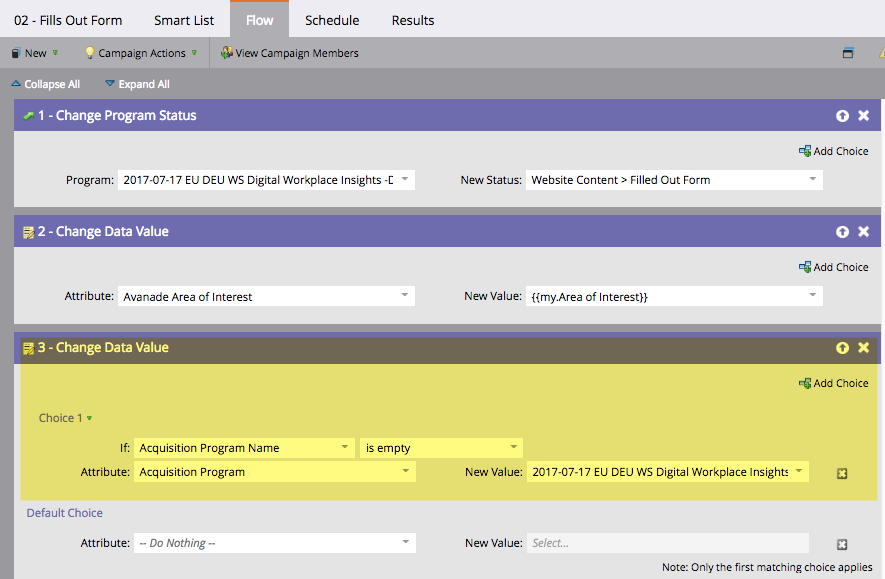Open Choice 1 New Value program dropdown
Viewport: 885px width, 579px height.
pyautogui.click(x=668, y=472)
